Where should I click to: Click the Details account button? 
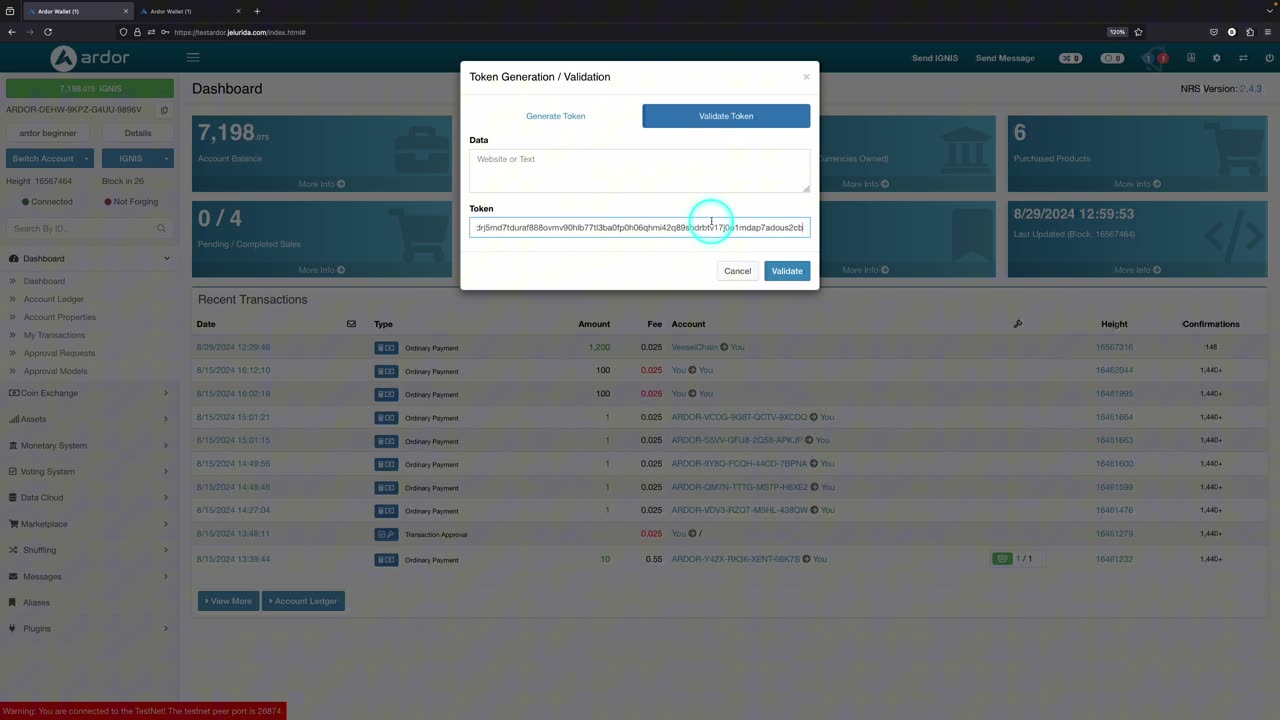point(138,133)
